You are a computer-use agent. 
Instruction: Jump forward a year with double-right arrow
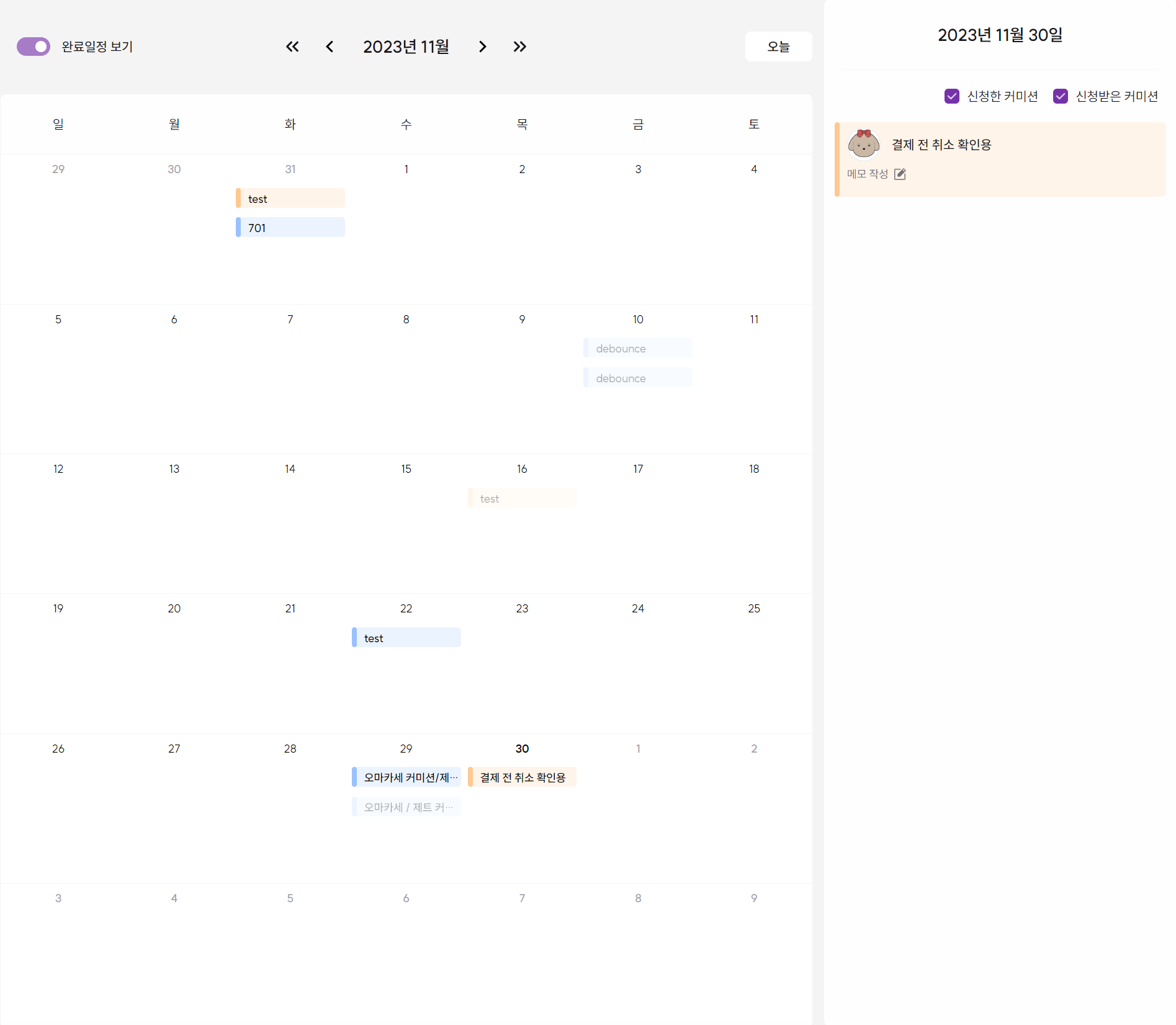point(519,47)
